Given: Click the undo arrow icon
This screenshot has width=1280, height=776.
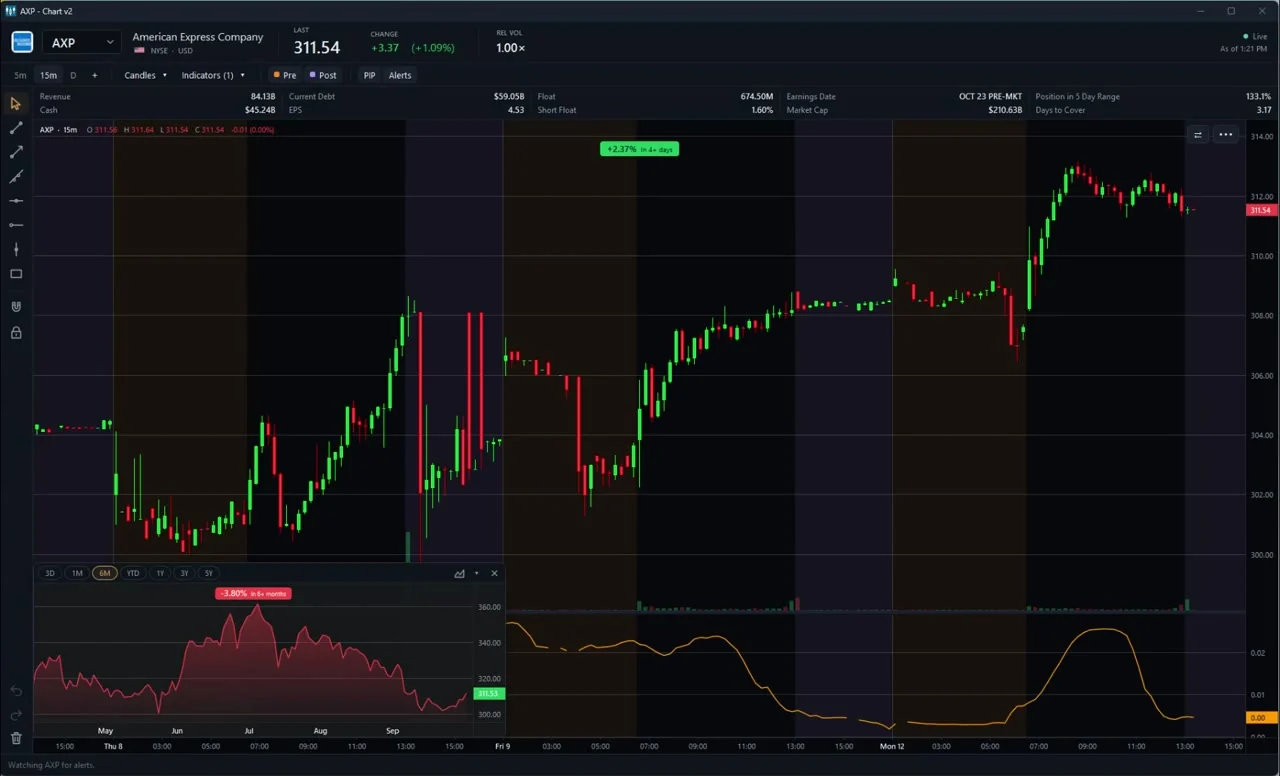Looking at the screenshot, I should [x=16, y=691].
